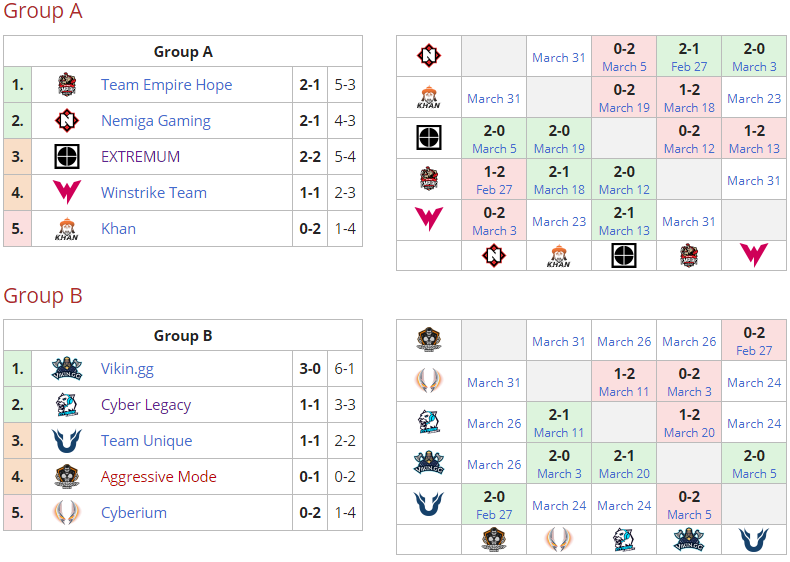Image resolution: width=790 pixels, height=562 pixels.
Task: Click Winstrike Team logo in standings table
Action: tap(67, 193)
